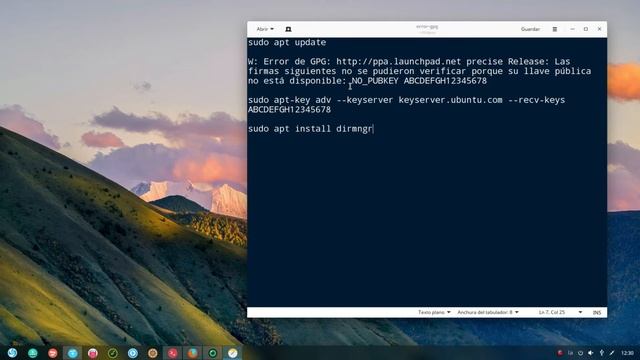The image size is (640, 360).
Task: Open the dropdown arrow next to line/column indicator
Action: 580,312
